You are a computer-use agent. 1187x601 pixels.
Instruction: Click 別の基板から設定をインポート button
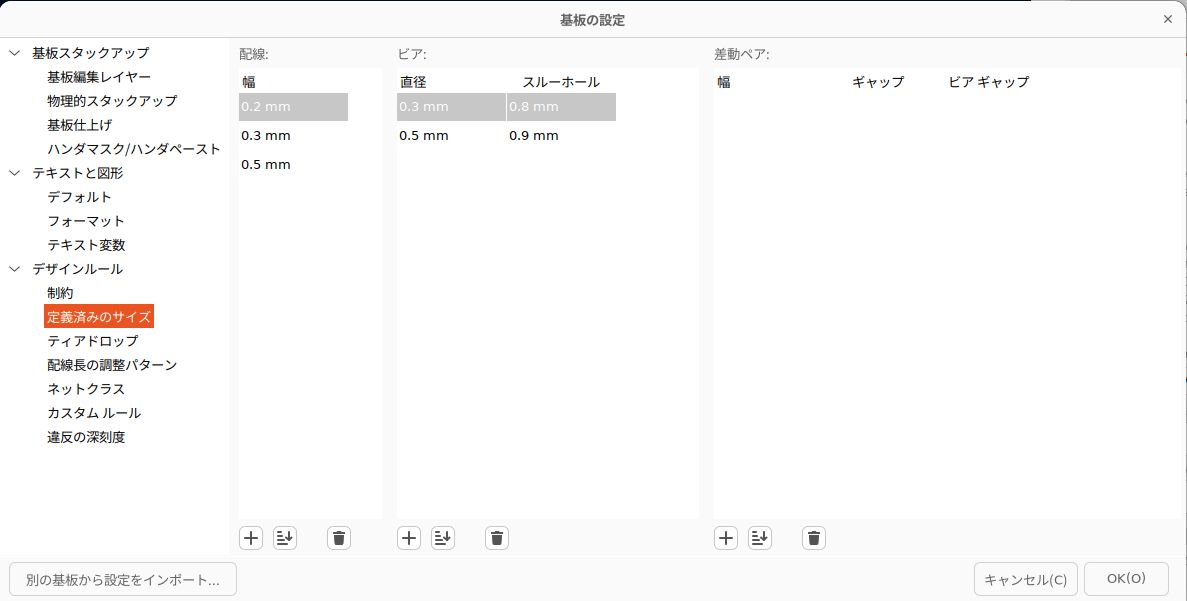pos(123,579)
